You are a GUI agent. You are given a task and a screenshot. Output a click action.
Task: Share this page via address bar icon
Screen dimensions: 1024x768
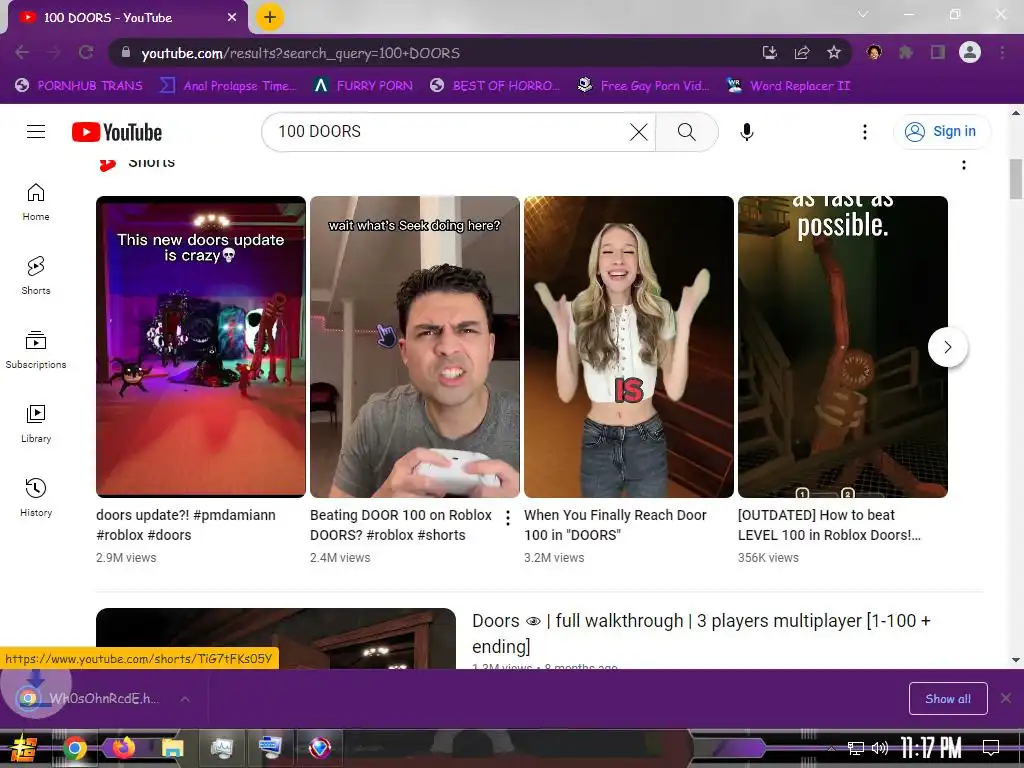click(x=802, y=52)
